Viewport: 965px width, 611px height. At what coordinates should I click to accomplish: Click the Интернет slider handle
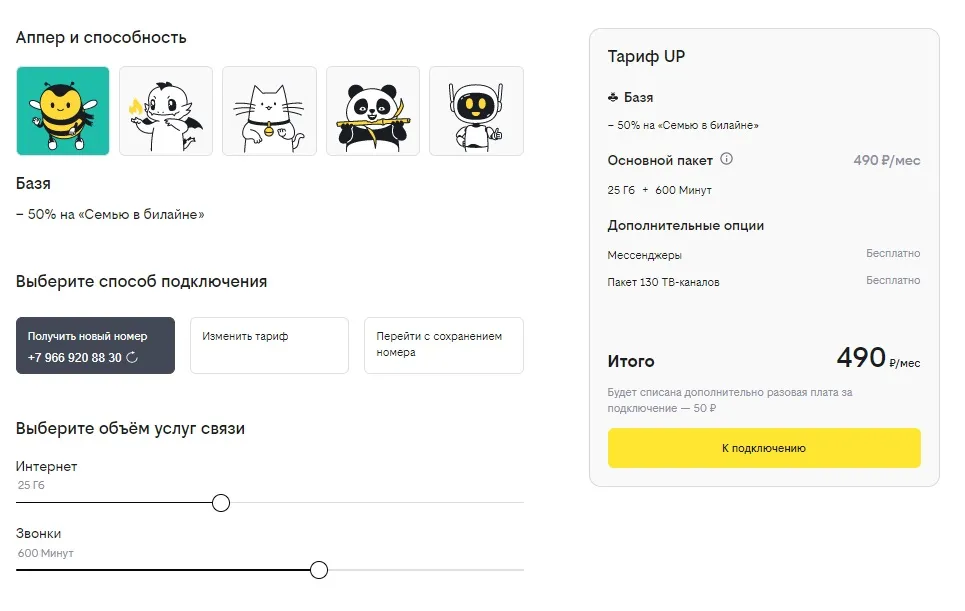click(x=221, y=502)
